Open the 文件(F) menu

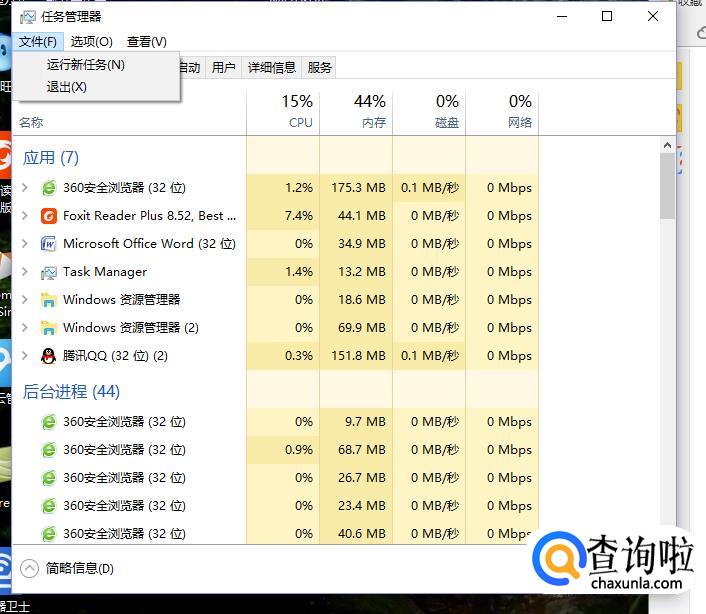[x=38, y=42]
